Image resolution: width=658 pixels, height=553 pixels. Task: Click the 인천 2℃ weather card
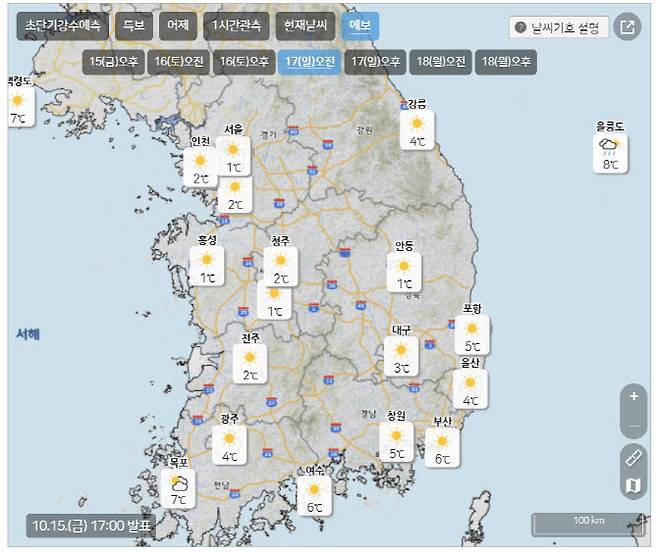tap(200, 167)
